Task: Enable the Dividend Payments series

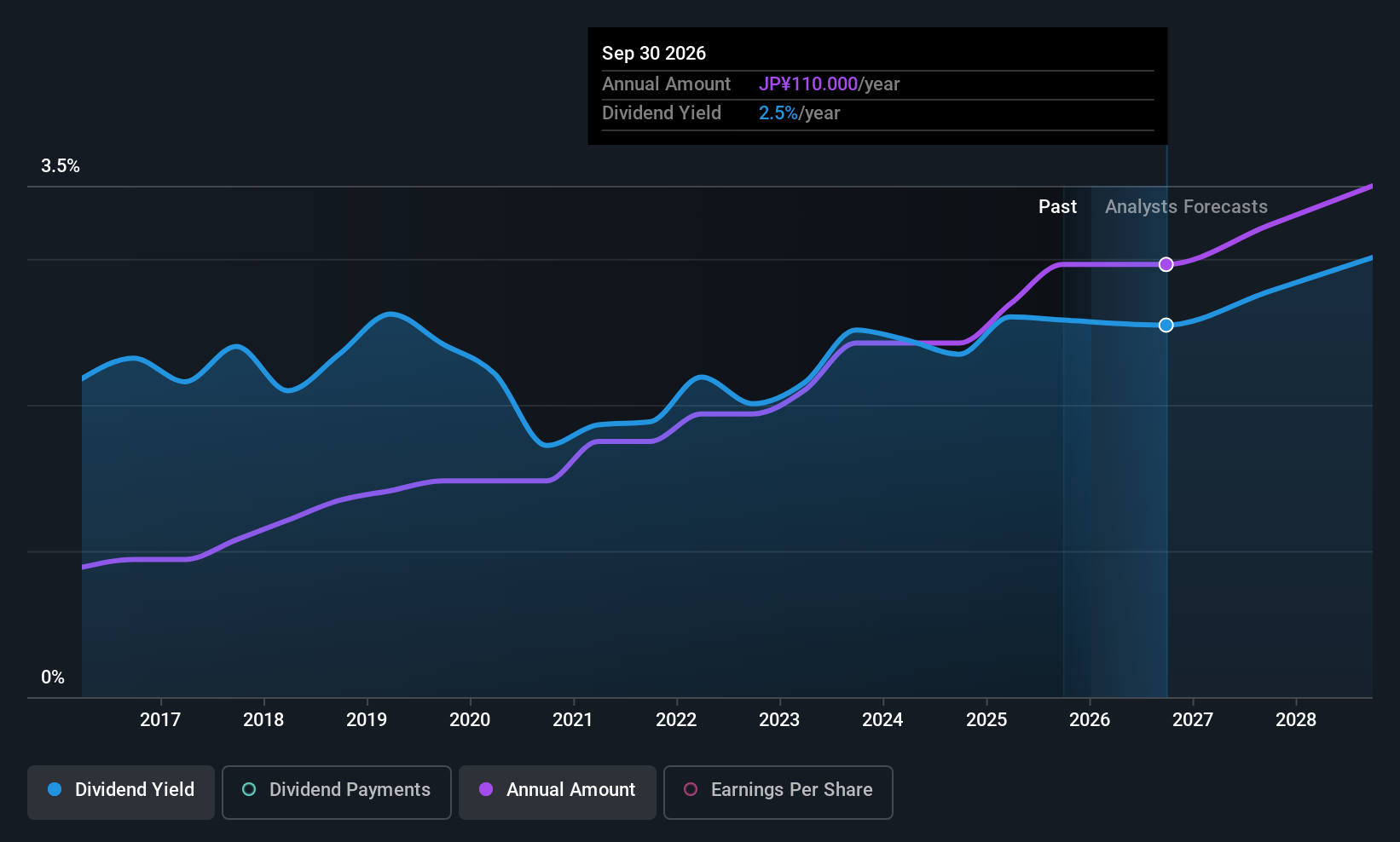Action: coord(337,792)
